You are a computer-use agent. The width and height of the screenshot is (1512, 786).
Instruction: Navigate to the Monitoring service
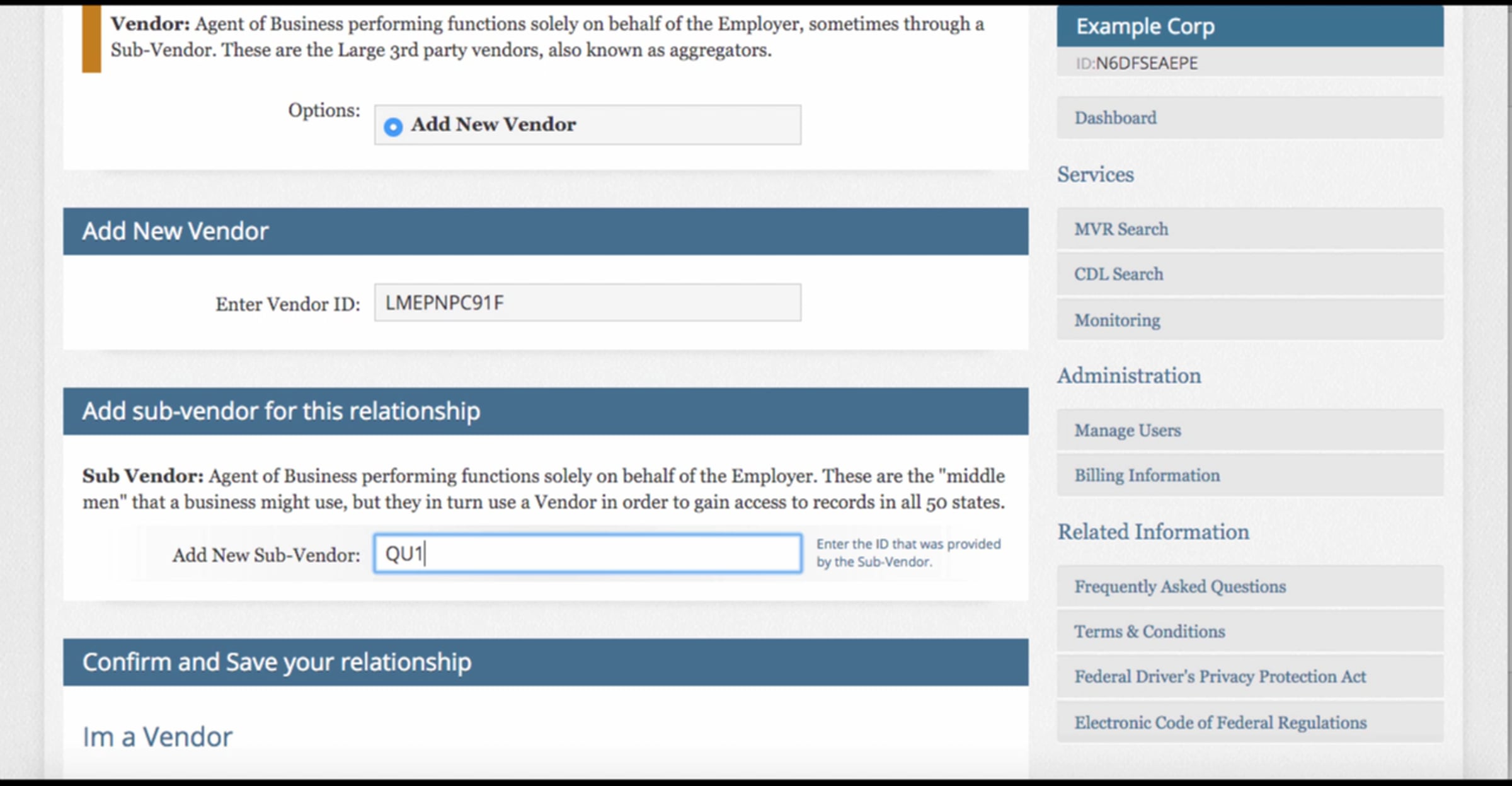click(x=1117, y=320)
